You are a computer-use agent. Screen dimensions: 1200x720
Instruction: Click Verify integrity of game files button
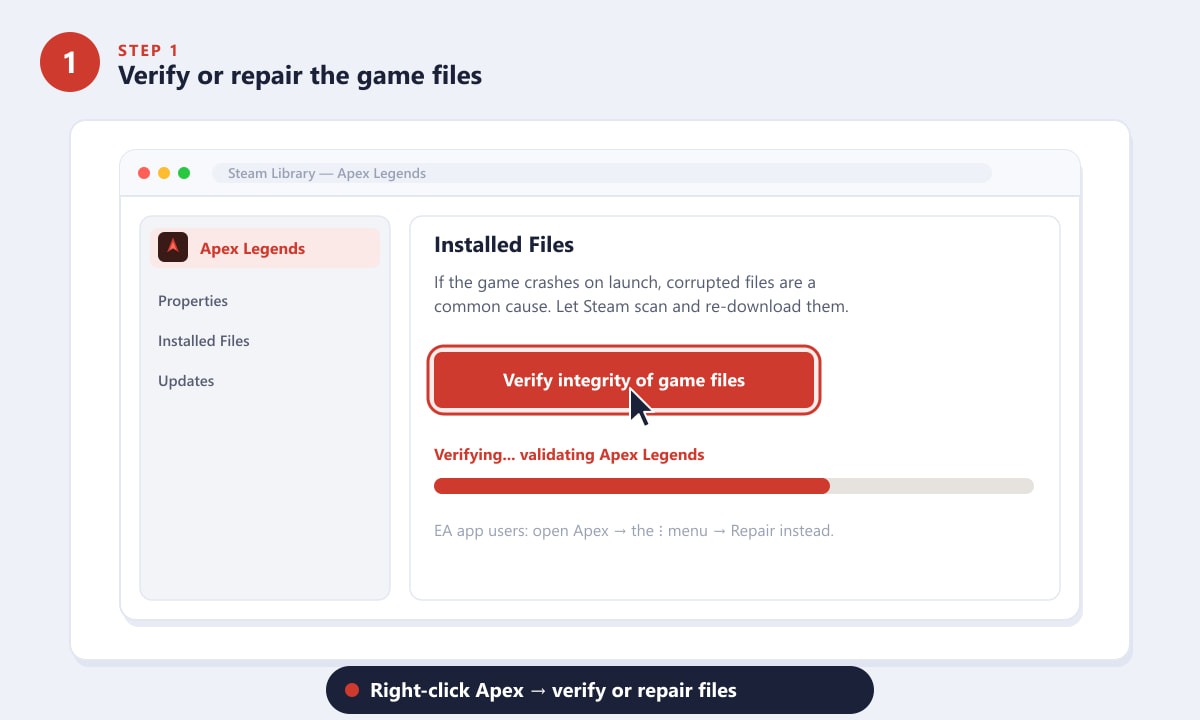pyautogui.click(x=624, y=380)
